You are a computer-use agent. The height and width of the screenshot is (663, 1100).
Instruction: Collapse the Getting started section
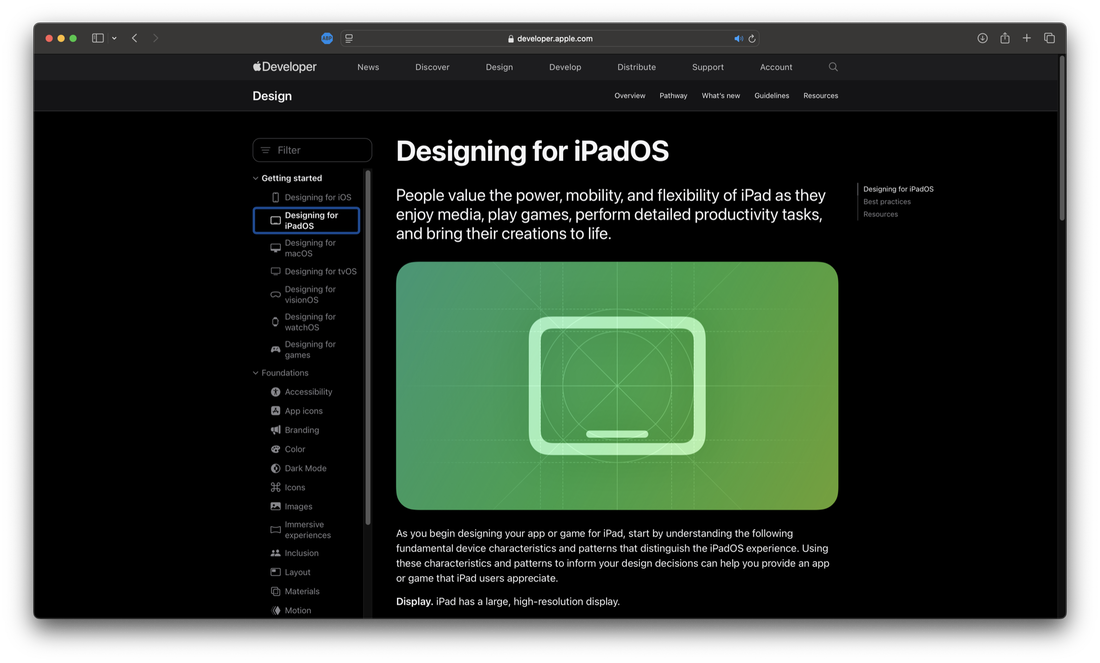(255, 178)
